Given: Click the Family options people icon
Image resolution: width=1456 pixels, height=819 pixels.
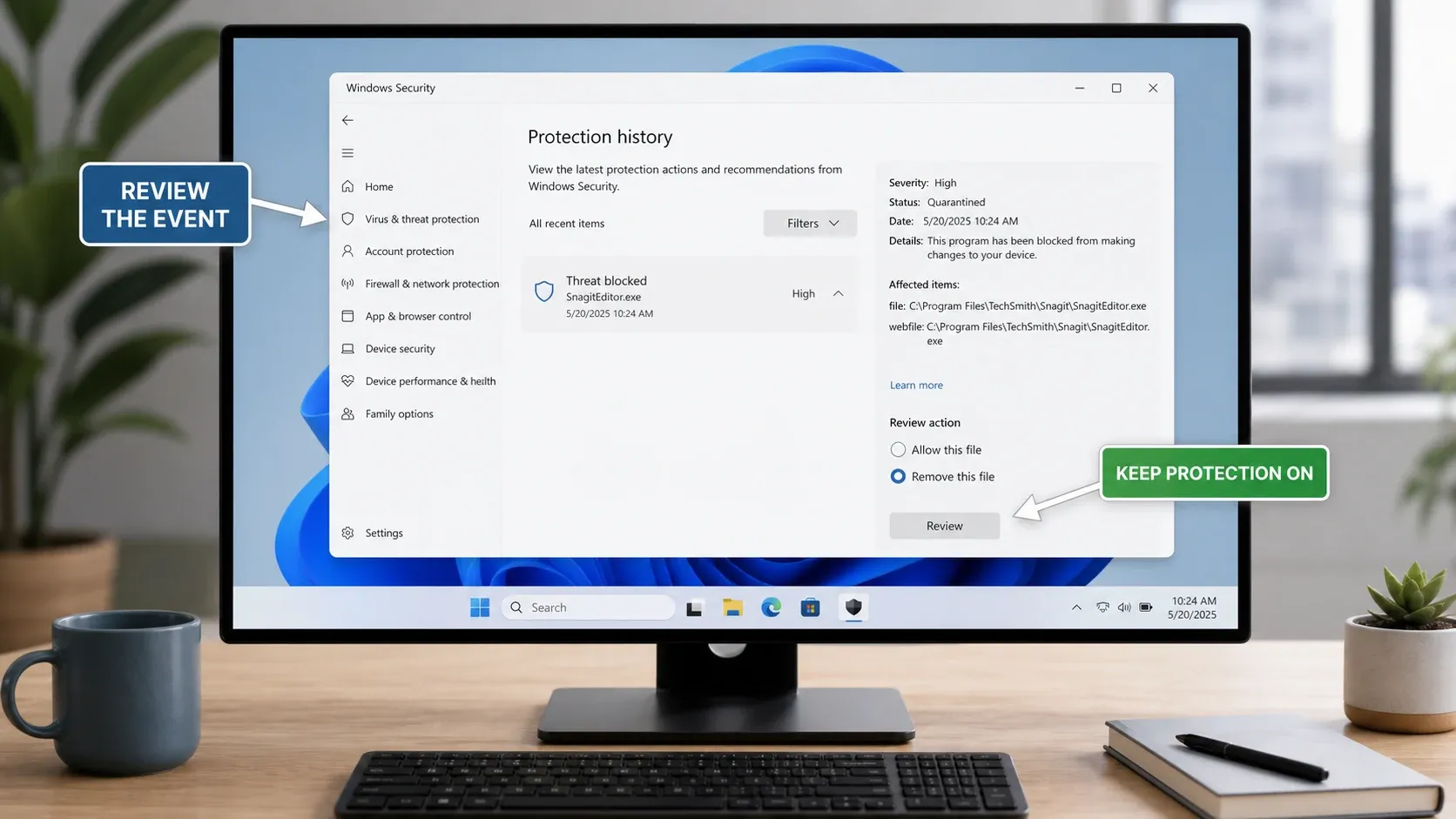Looking at the screenshot, I should click(x=347, y=413).
